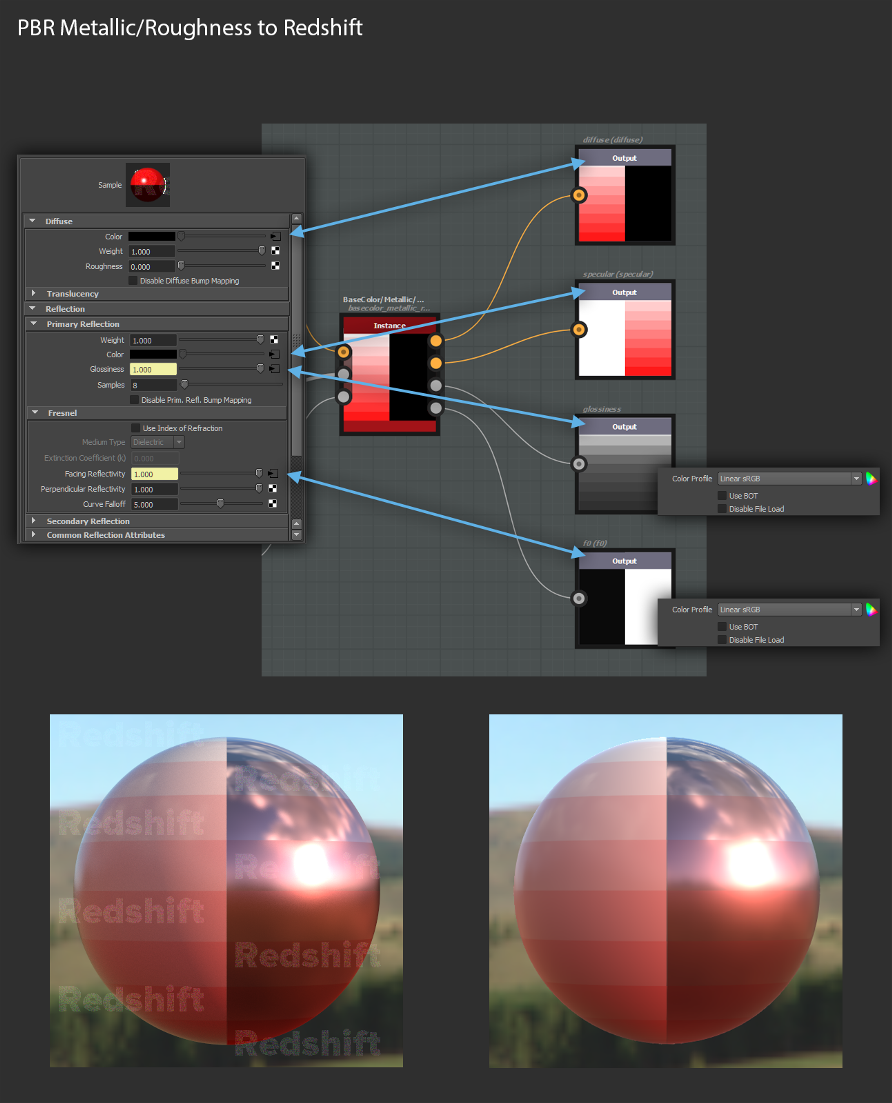Click the gray input port on the glossiness node
Image resolution: width=892 pixels, height=1103 pixels.
pyautogui.click(x=579, y=464)
